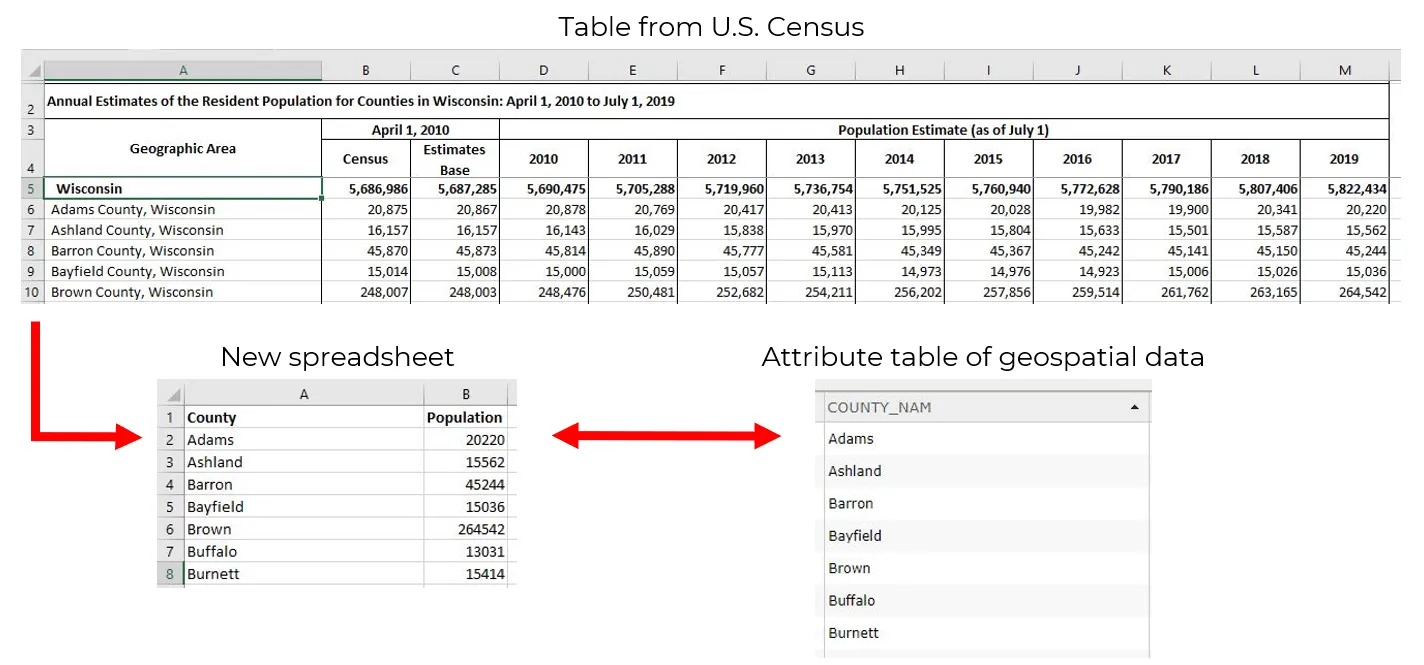
Task: Select Bayfield in the new spreadsheet
Action: tap(215, 506)
